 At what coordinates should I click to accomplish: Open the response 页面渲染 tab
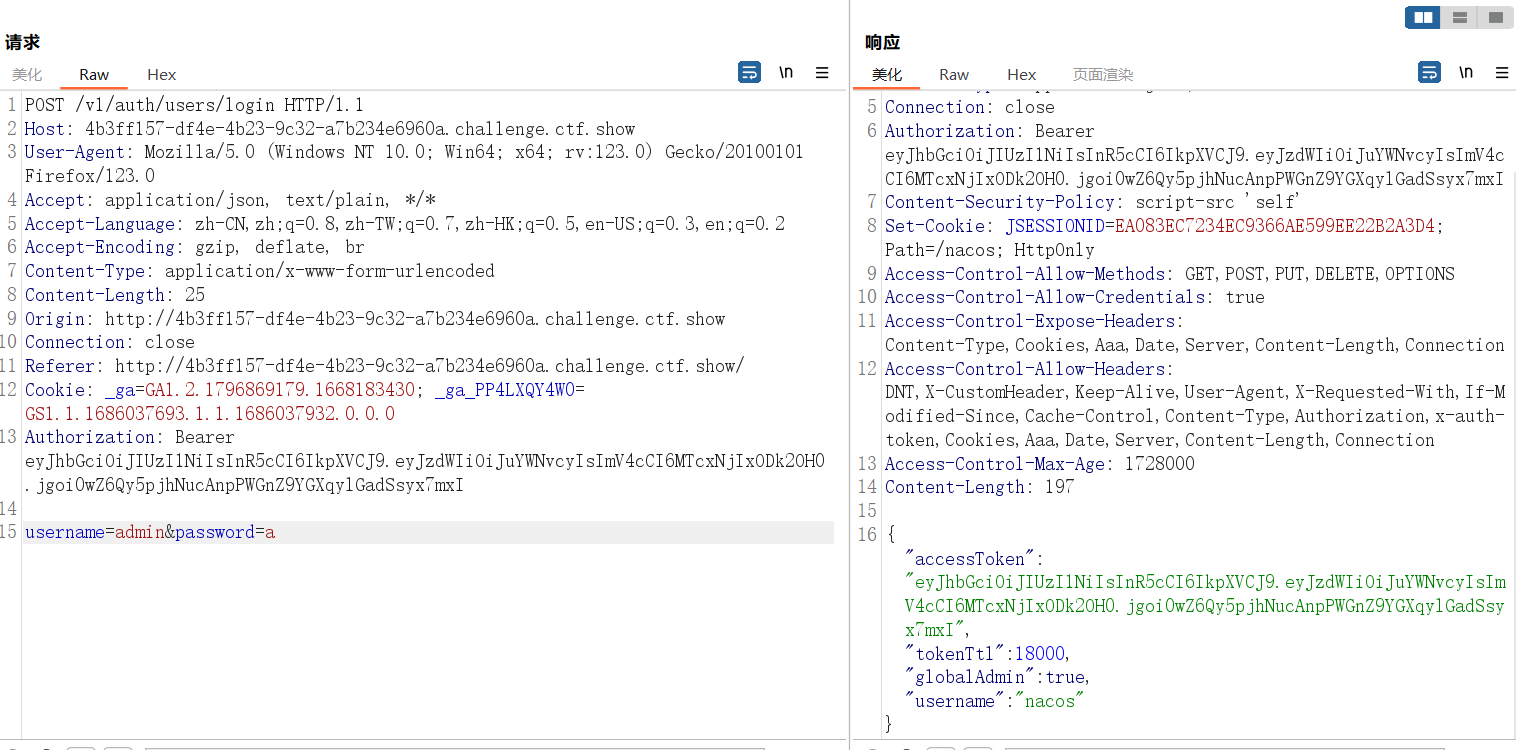tap(1103, 74)
